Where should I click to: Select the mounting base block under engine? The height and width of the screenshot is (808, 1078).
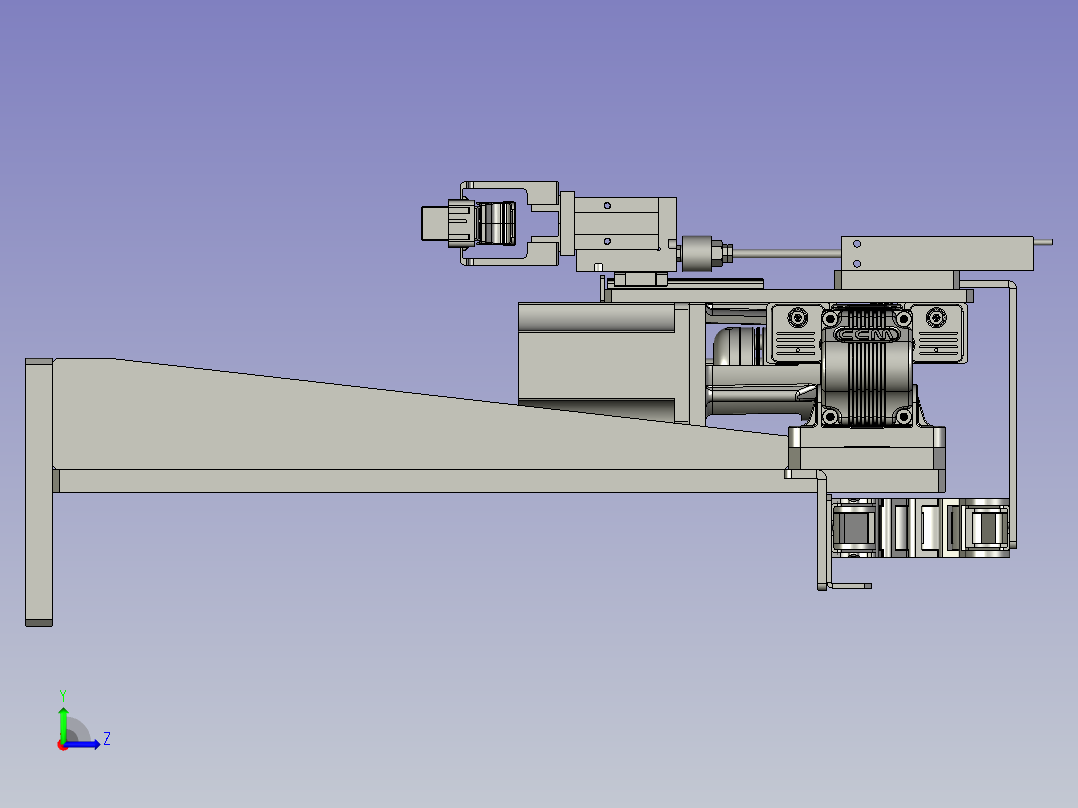[x=866, y=448]
